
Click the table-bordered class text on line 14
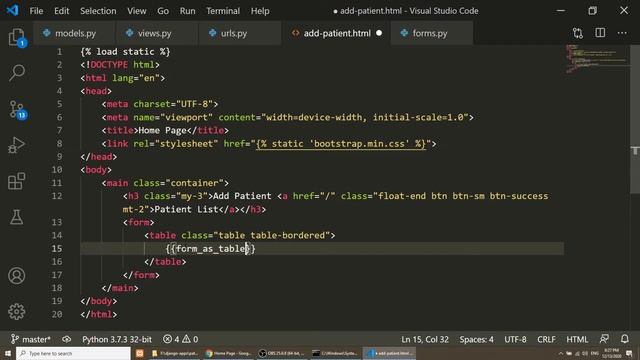(x=287, y=236)
